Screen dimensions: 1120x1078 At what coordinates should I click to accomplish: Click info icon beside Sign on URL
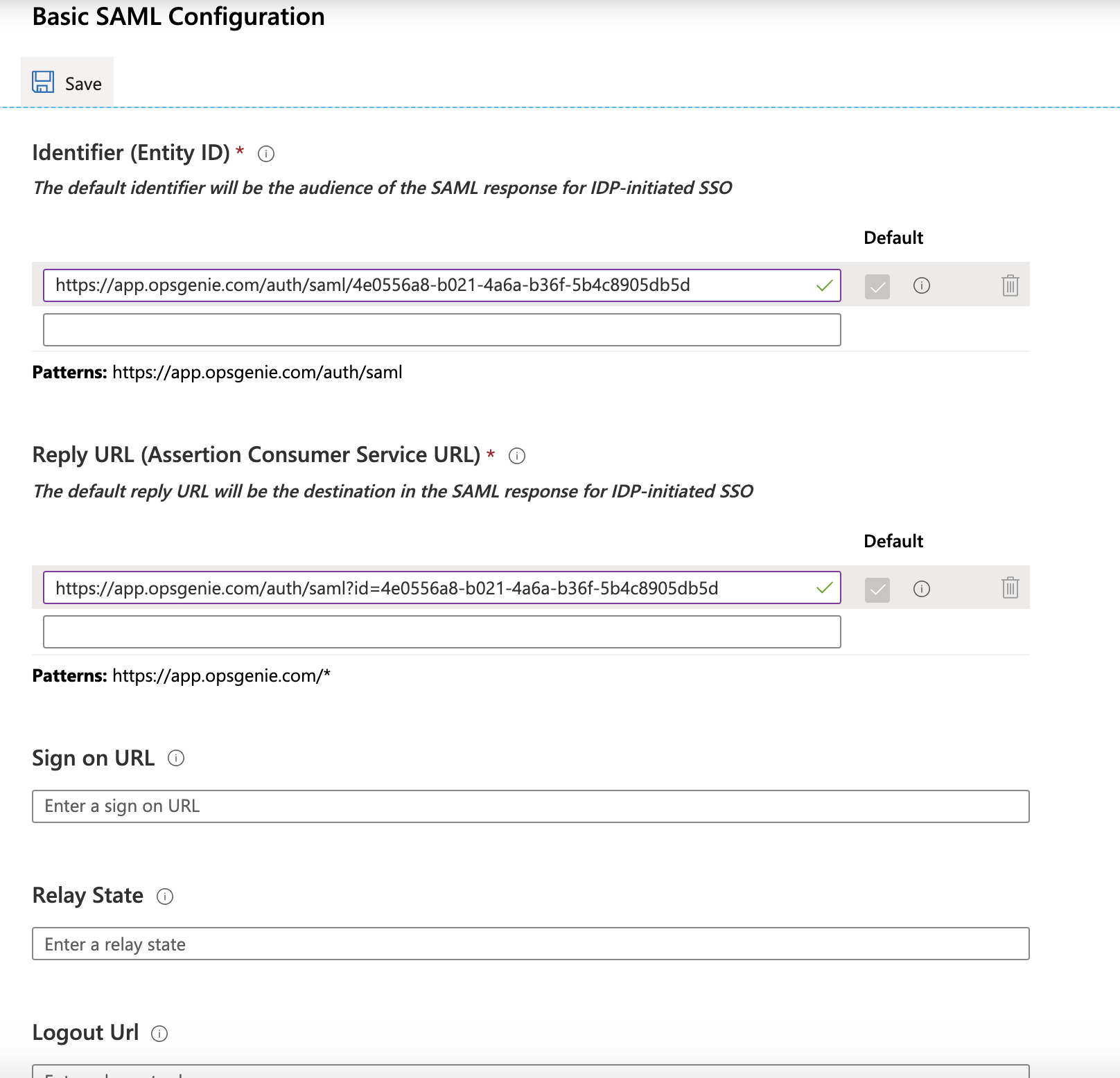click(177, 758)
